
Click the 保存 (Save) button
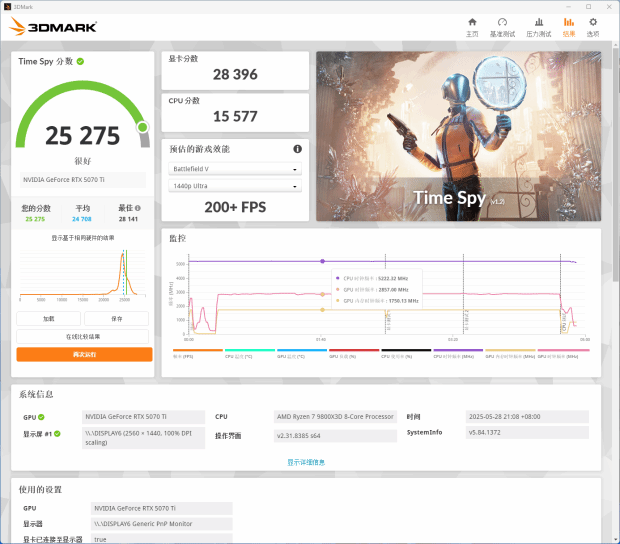117,319
